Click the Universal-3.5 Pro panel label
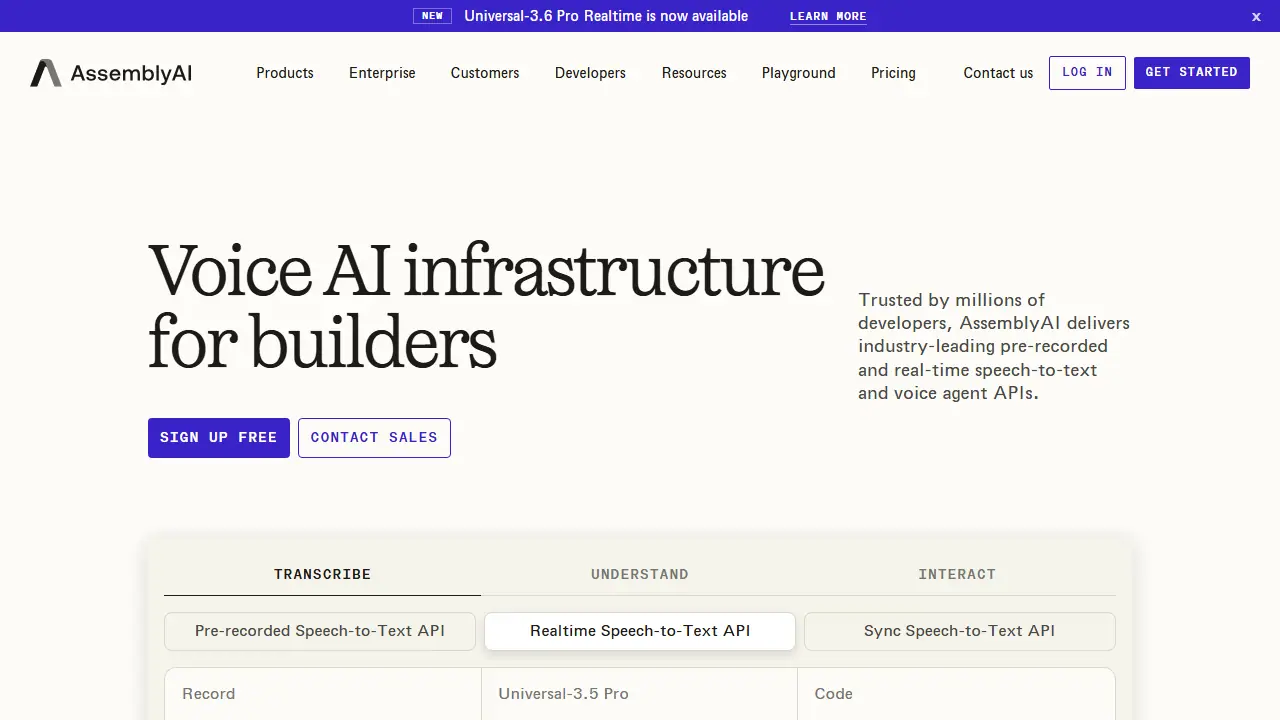Viewport: 1280px width, 720px height. tap(564, 694)
